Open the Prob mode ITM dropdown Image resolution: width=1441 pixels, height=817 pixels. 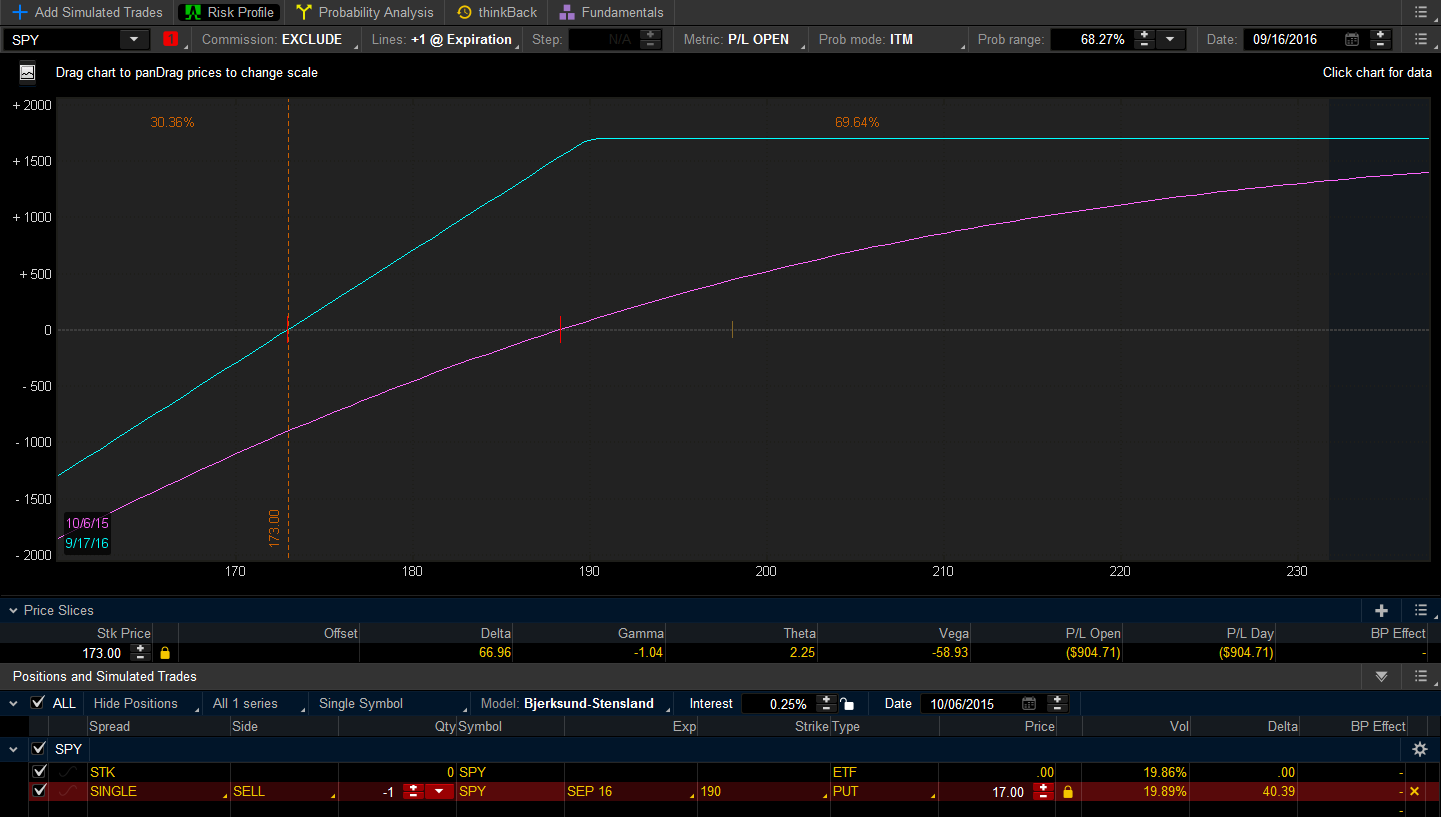click(x=892, y=39)
